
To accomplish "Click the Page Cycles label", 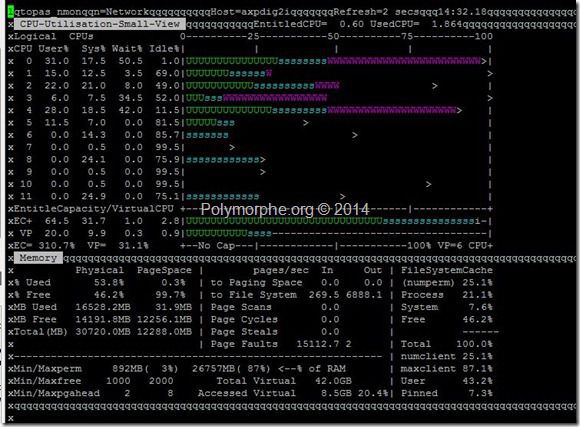I will coord(244,319).
